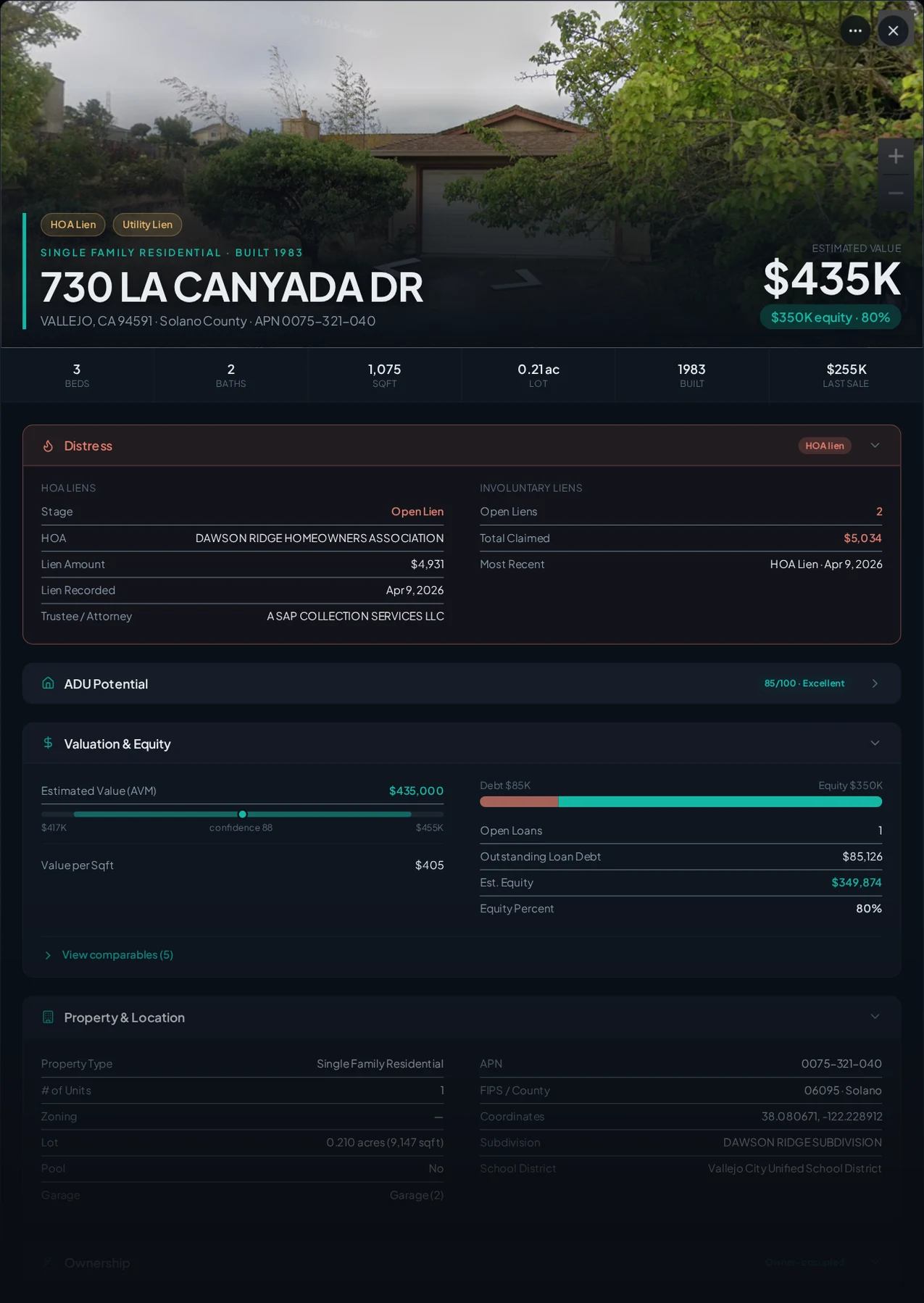
Task: Open the three-dot more options menu
Action: coord(855,30)
